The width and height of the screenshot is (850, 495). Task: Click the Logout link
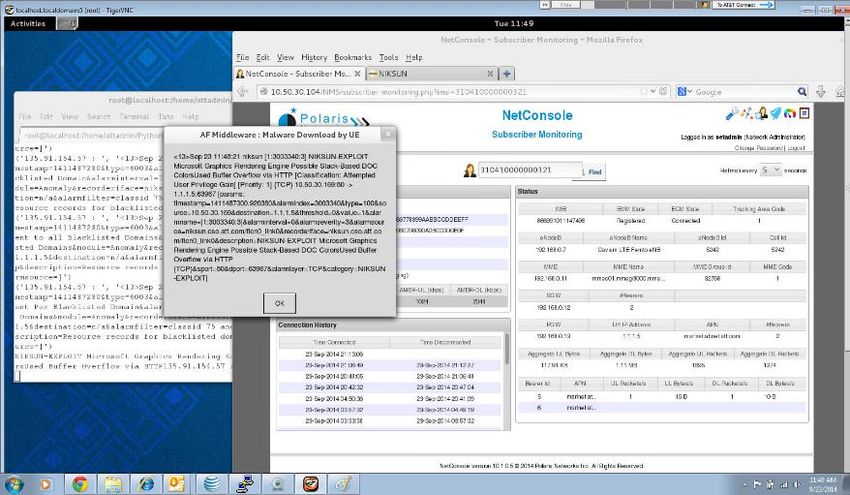point(796,148)
